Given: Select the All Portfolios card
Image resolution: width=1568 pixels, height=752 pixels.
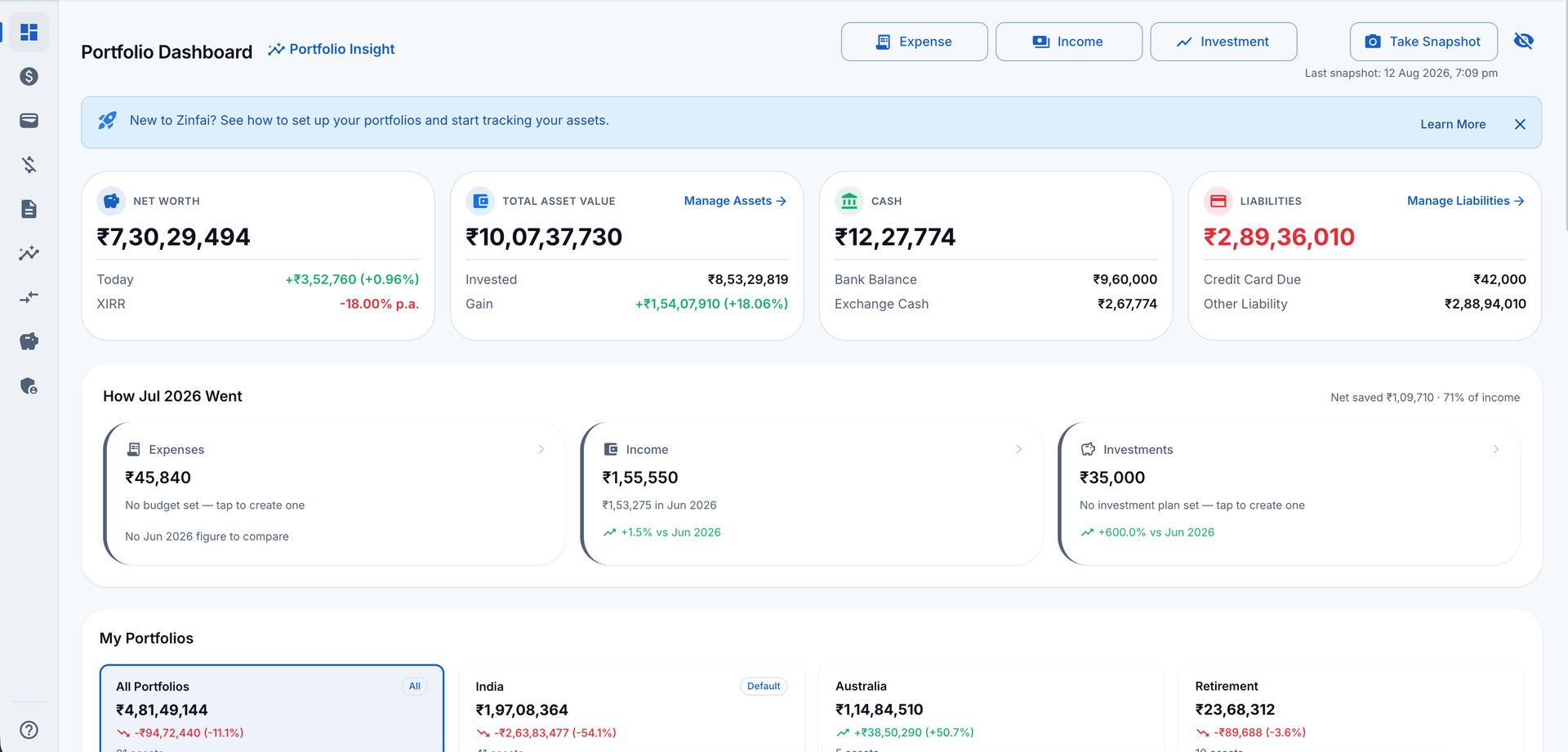Looking at the screenshot, I should (272, 709).
